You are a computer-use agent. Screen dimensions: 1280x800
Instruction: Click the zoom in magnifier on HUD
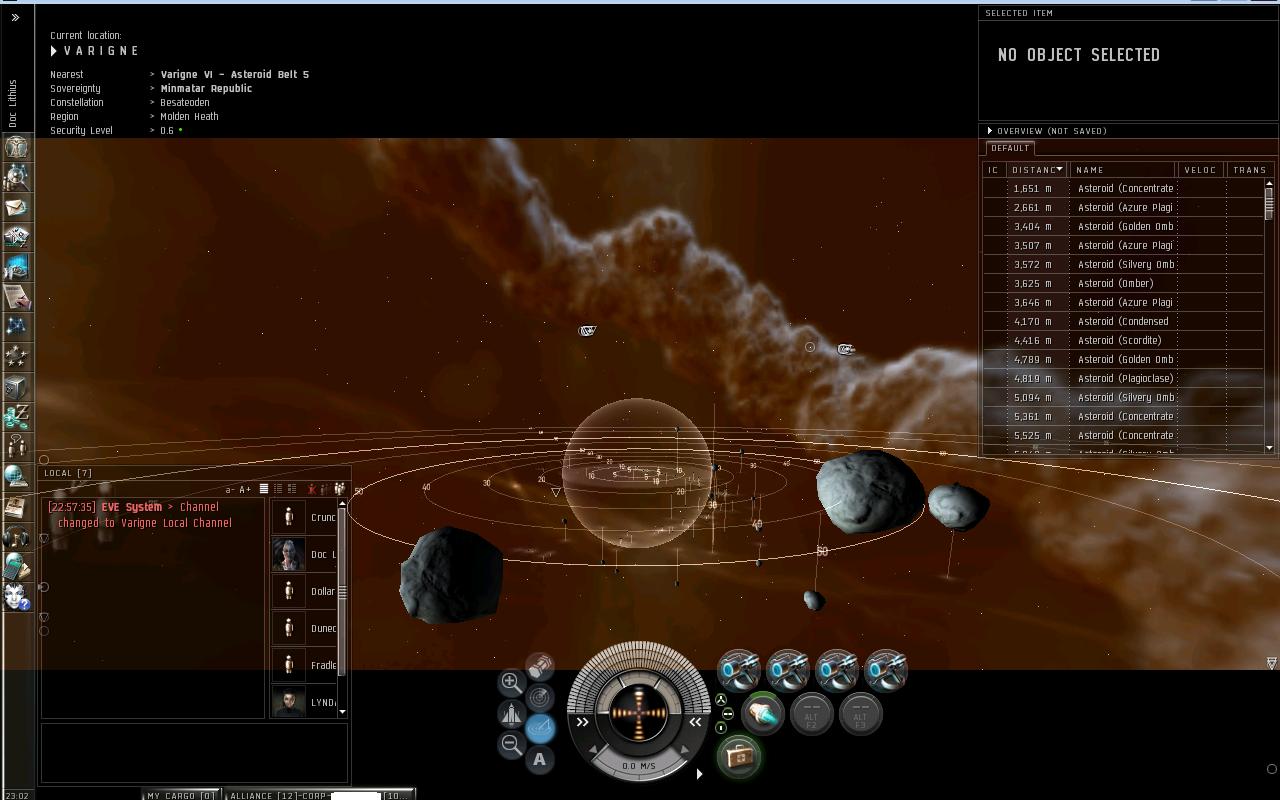511,683
